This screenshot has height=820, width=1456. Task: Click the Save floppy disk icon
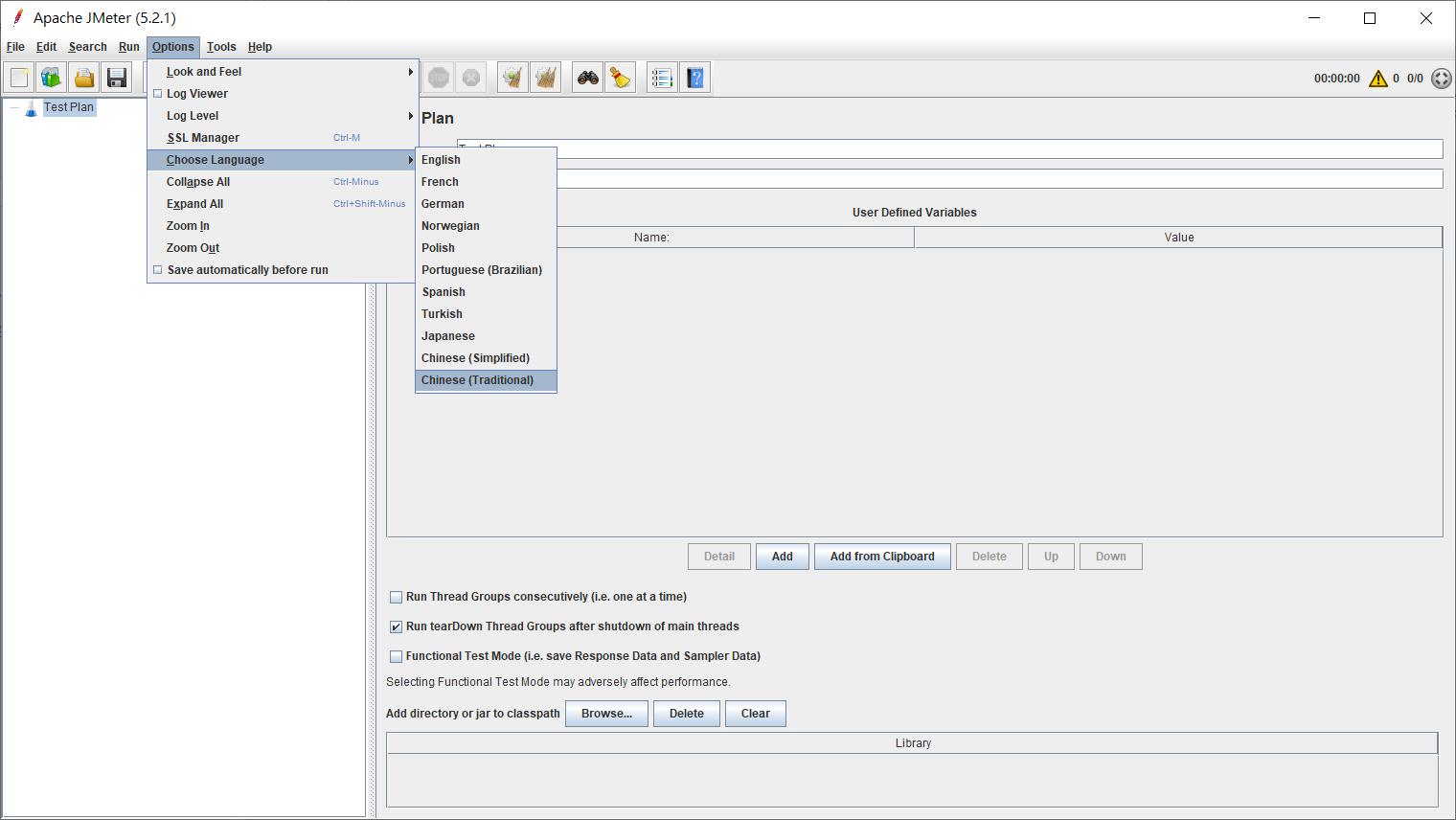[117, 78]
